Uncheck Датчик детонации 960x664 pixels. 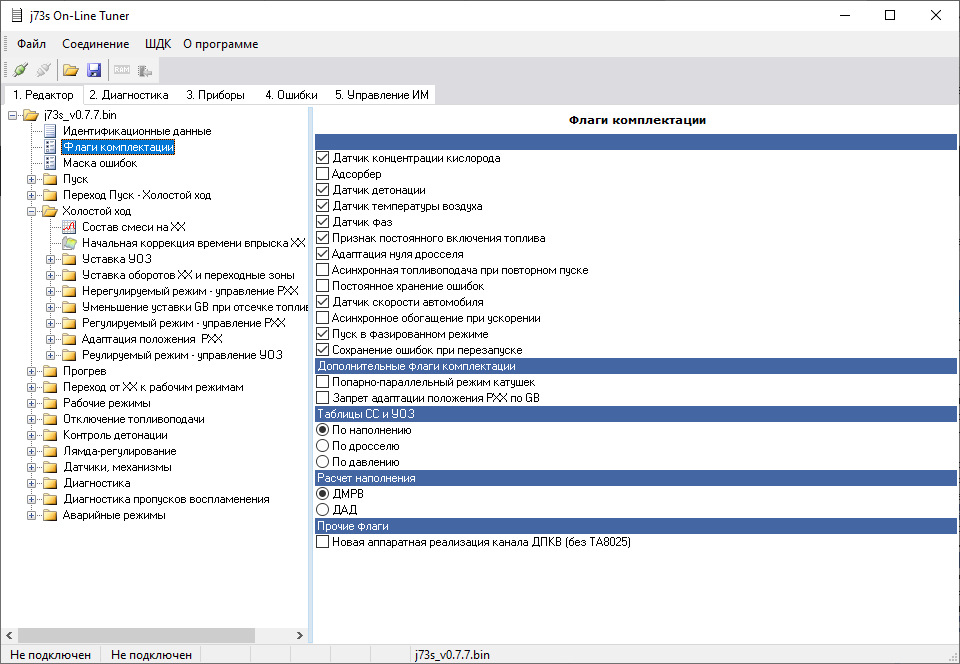point(322,190)
